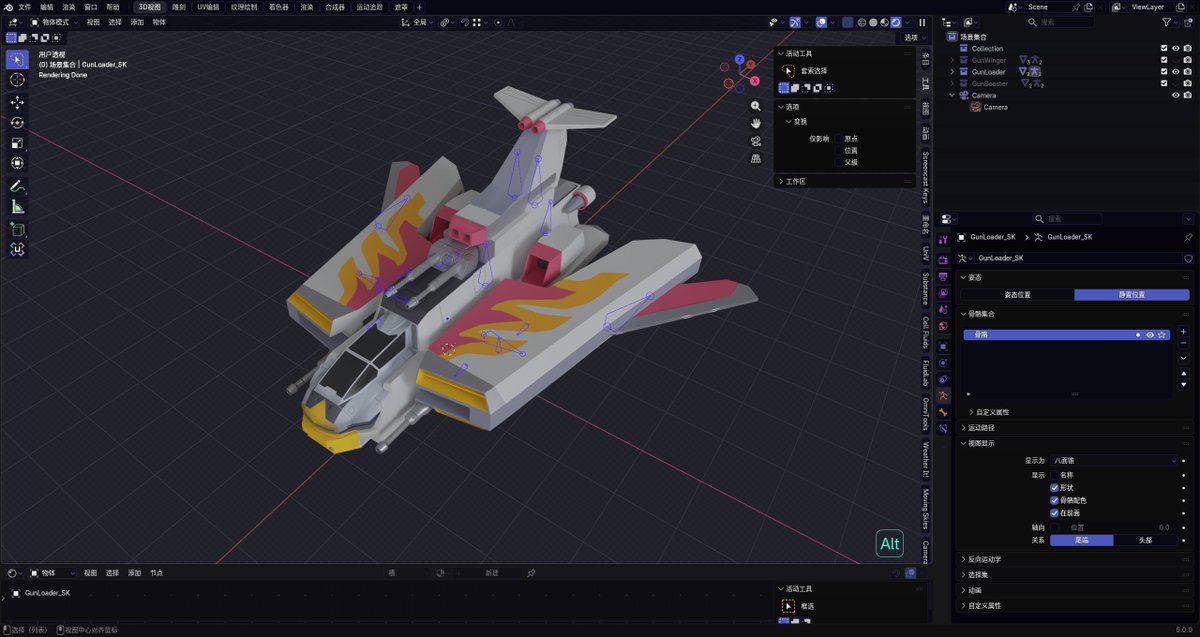1200x637 pixels.
Task: Open Bone constraints properties tab icon
Action: [943, 429]
